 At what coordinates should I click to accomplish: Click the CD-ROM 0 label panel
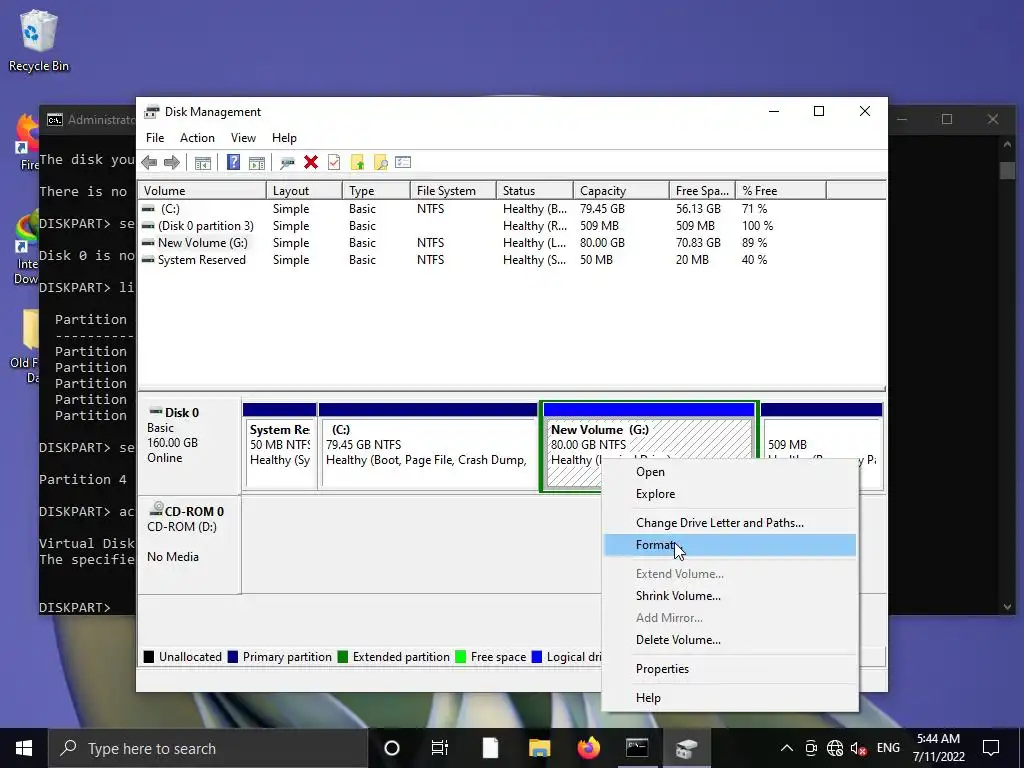189,545
